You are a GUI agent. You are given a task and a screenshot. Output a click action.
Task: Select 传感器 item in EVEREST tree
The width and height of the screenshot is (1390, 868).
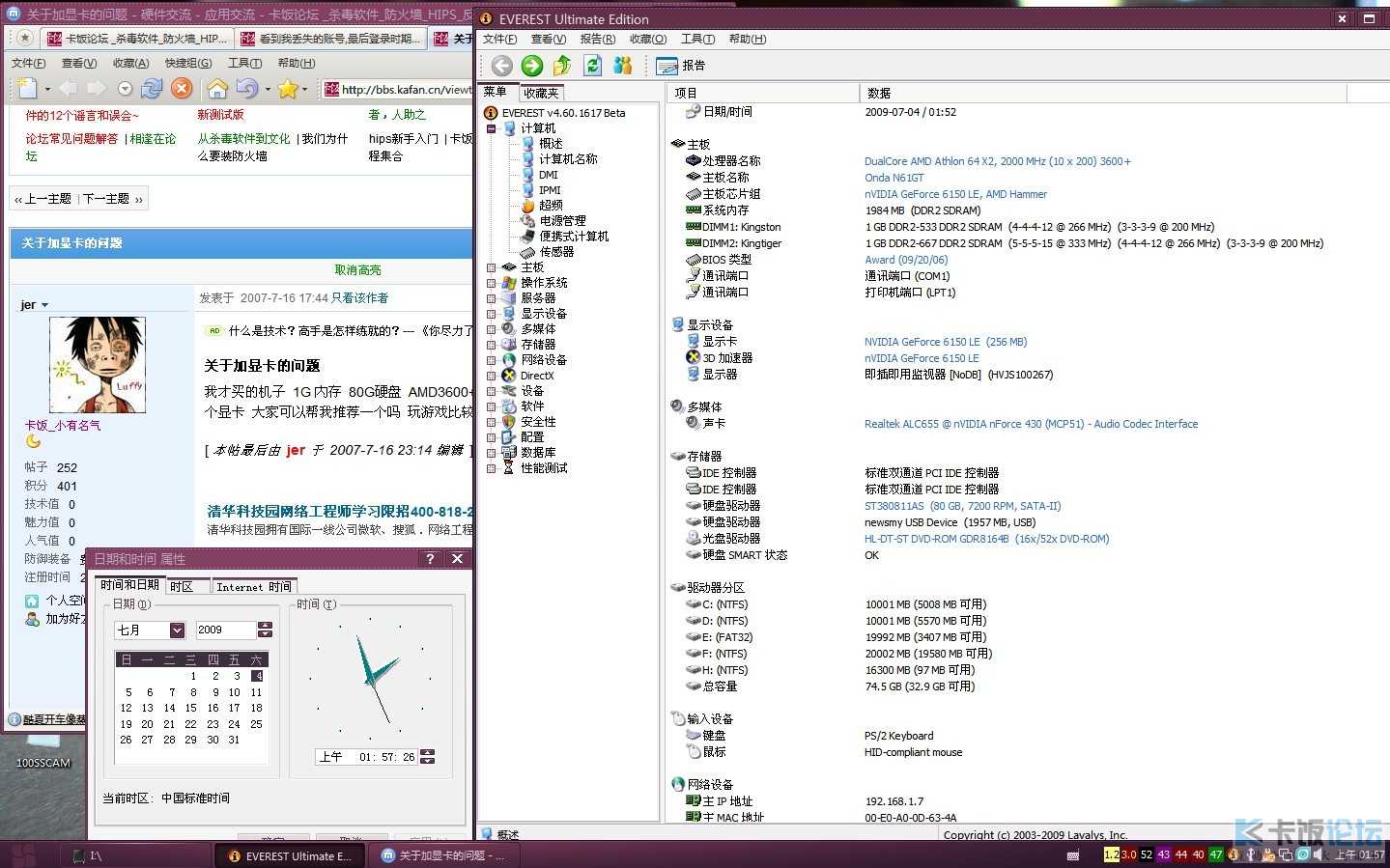[556, 252]
